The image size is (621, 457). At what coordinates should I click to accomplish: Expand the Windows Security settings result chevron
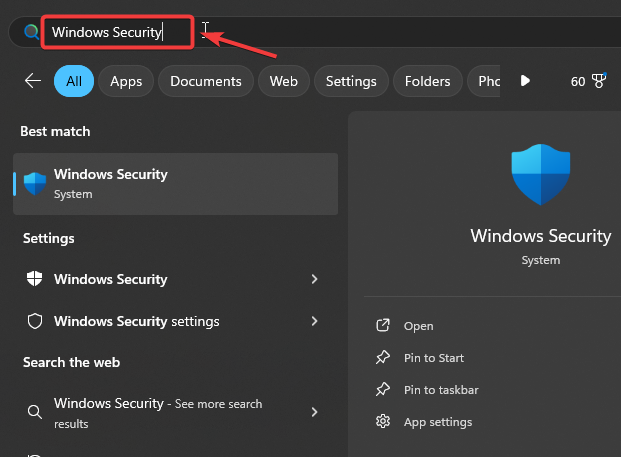coord(315,279)
